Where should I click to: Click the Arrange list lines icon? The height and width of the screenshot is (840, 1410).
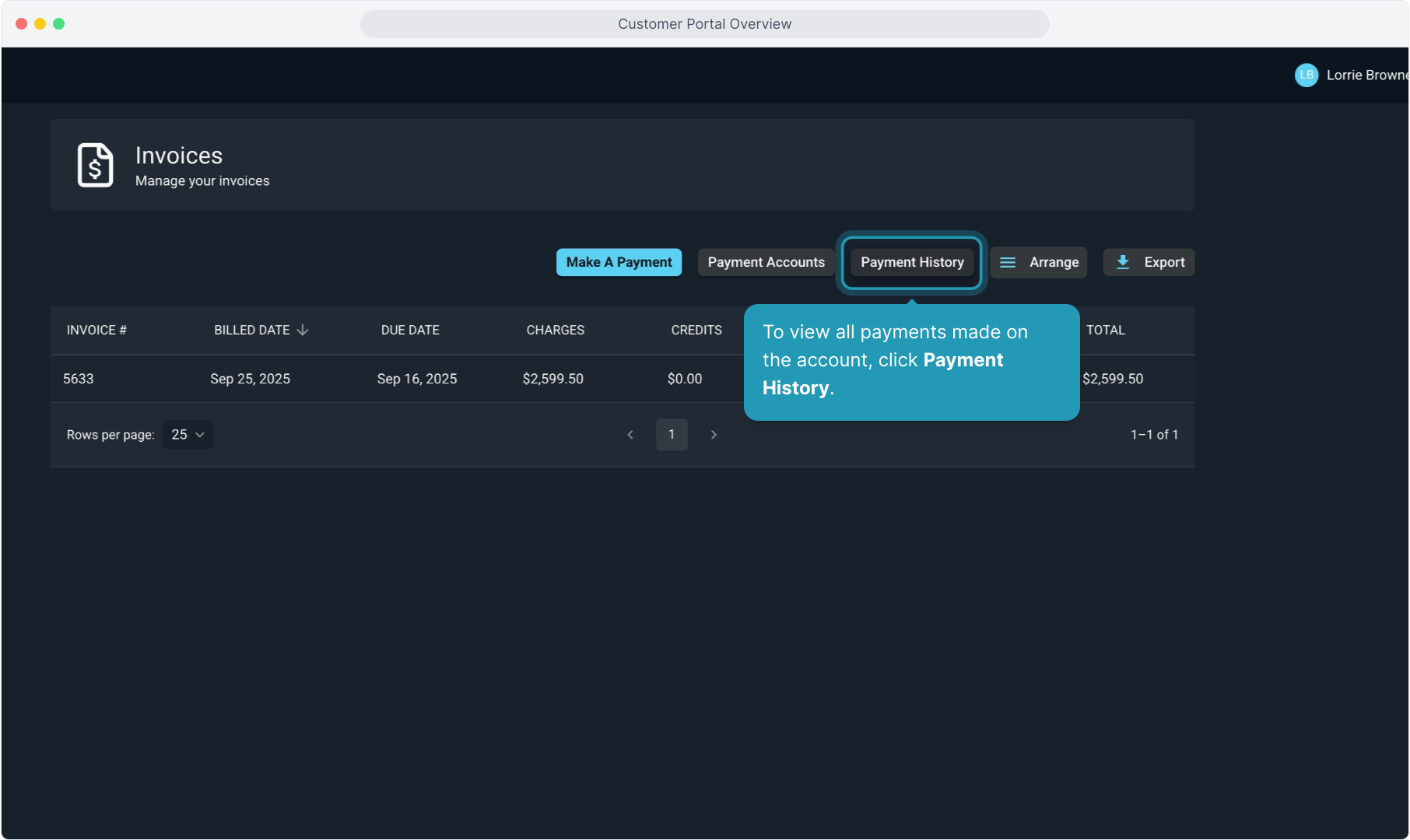point(1007,263)
